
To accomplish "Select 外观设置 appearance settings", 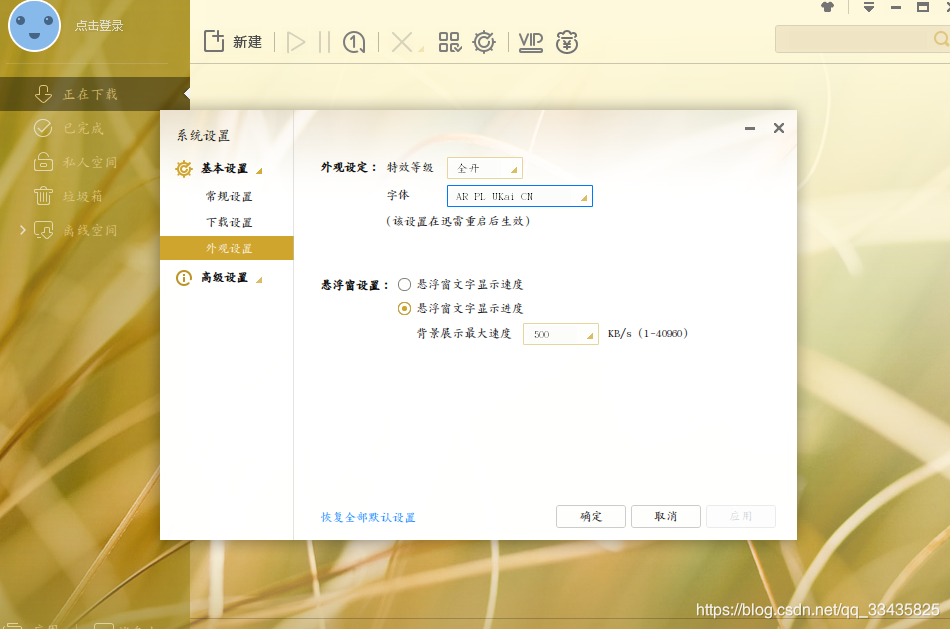I will tap(228, 248).
